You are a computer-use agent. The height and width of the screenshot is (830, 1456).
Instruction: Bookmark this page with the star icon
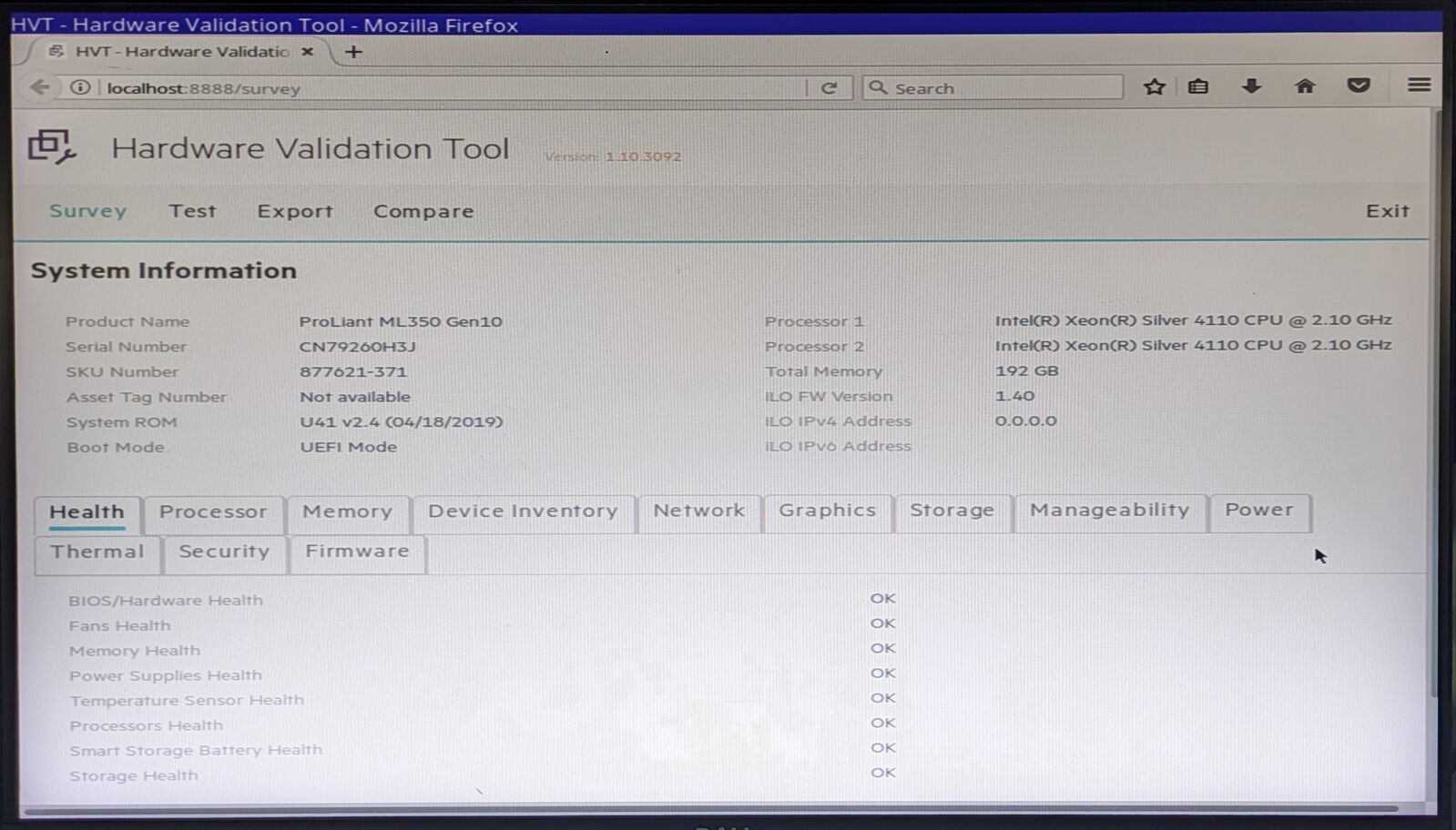tap(1154, 86)
